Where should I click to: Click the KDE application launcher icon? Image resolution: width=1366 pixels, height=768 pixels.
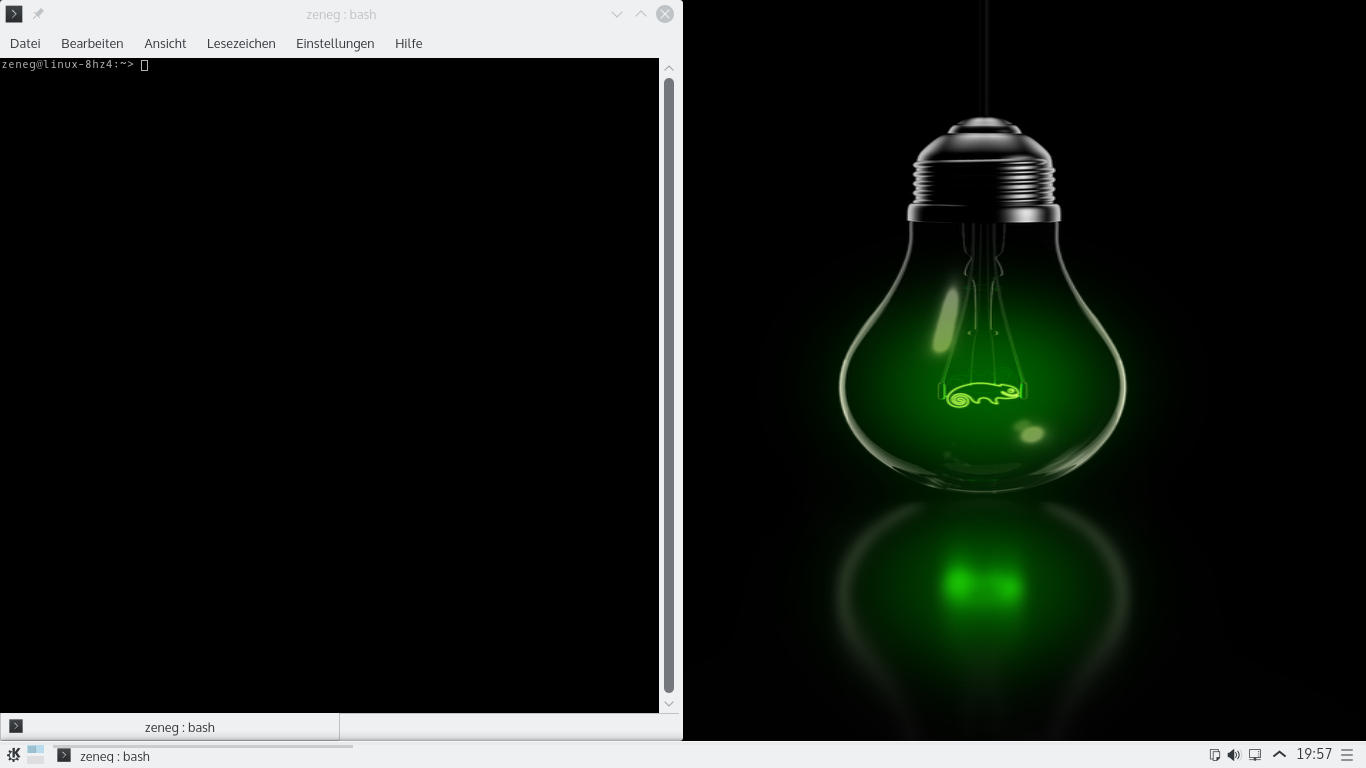pos(13,755)
